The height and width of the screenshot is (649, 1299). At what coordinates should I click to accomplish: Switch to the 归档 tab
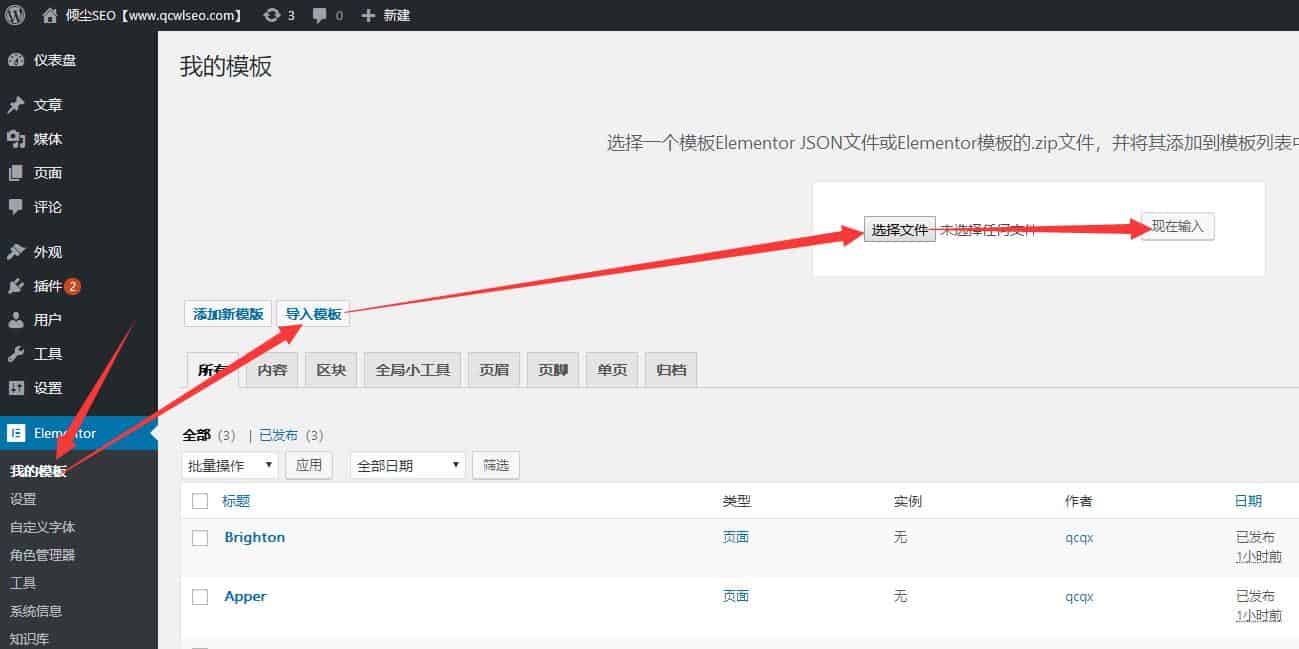point(672,370)
